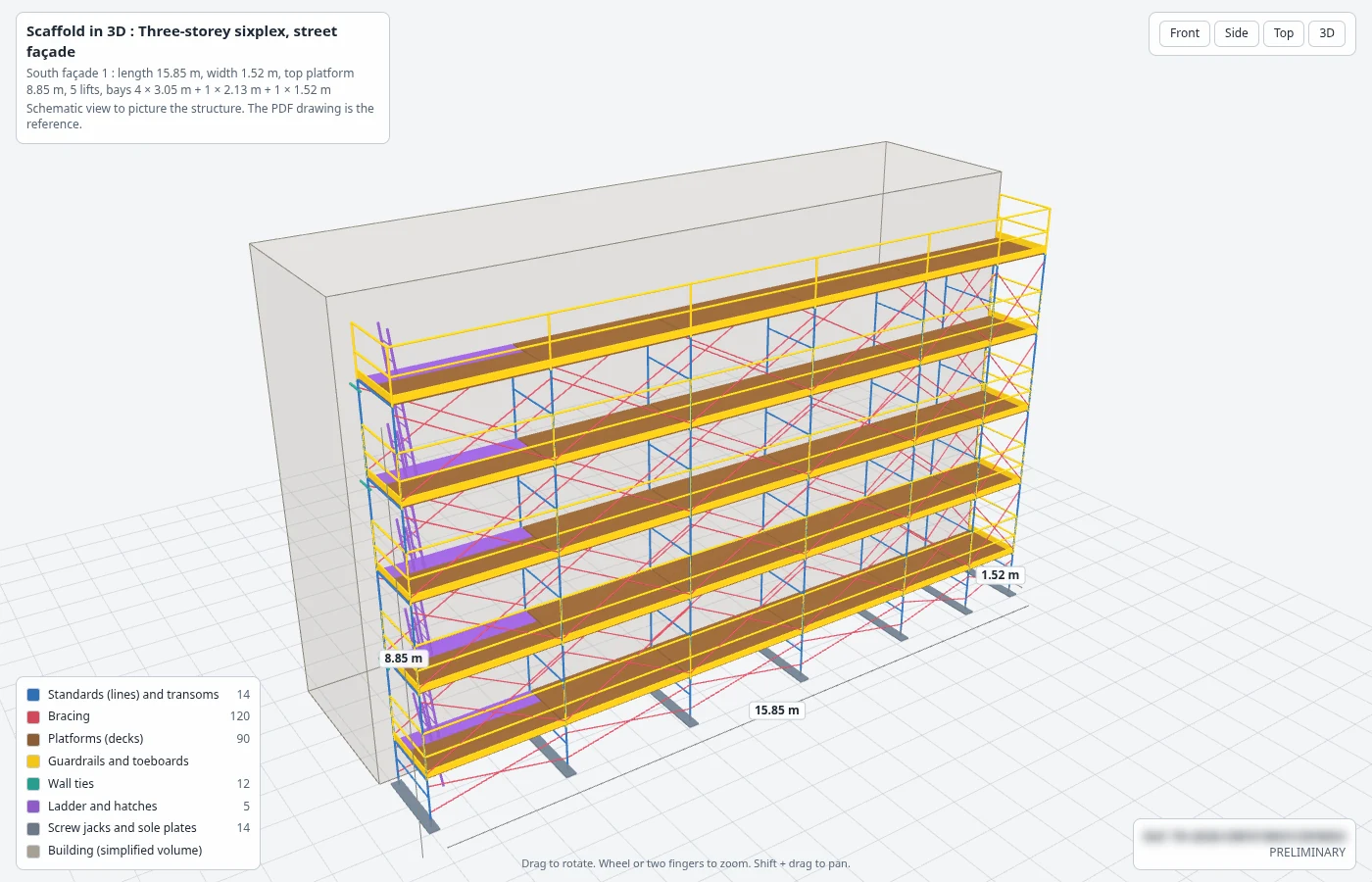Select the 'Platforms (decks)' legend label
The width and height of the screenshot is (1372, 882).
(x=95, y=739)
